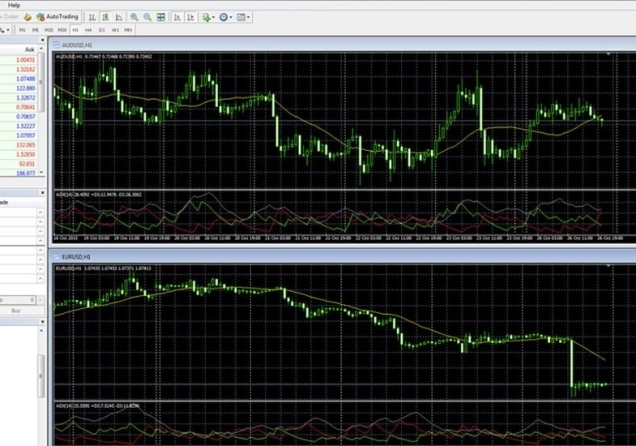Click the zoom out magnifier icon
The height and width of the screenshot is (446, 636).
click(x=147, y=17)
